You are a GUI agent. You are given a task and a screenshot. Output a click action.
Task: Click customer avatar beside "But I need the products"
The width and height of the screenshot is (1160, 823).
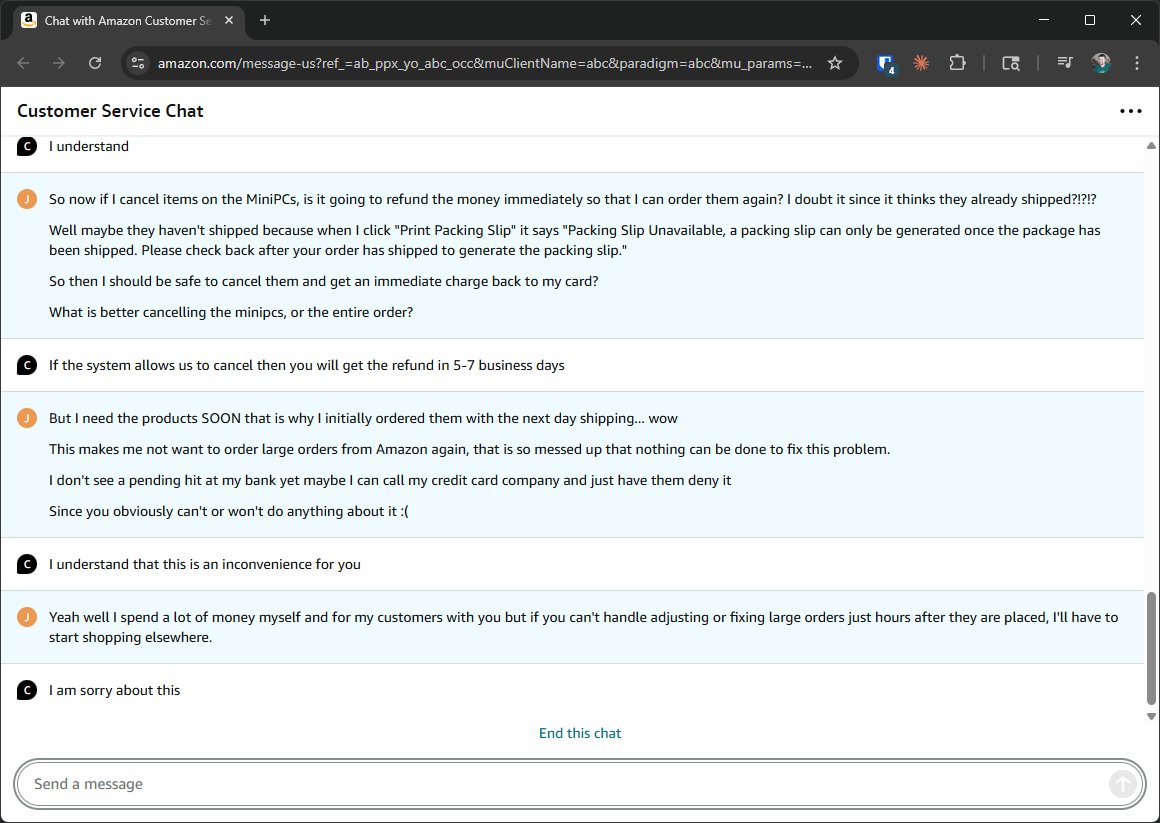(x=27, y=418)
